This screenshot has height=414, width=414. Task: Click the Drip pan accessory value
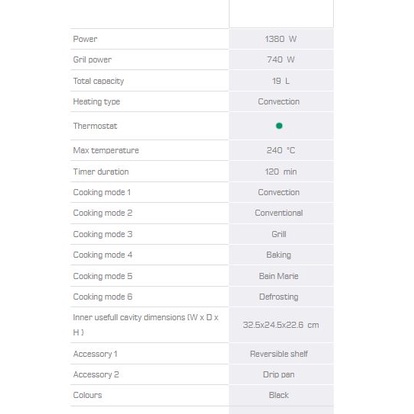tap(279, 375)
